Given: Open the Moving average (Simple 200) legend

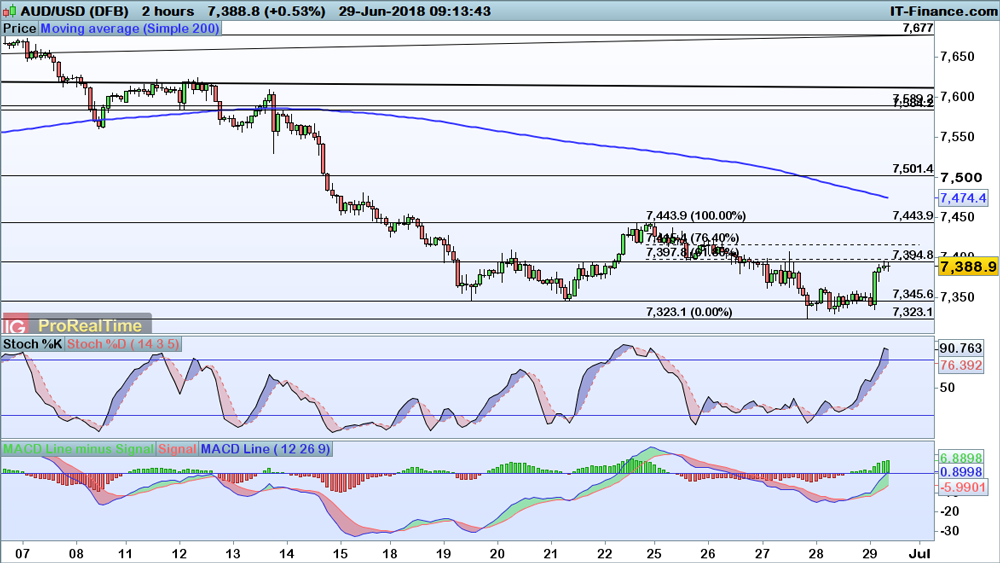Looking at the screenshot, I should point(130,29).
